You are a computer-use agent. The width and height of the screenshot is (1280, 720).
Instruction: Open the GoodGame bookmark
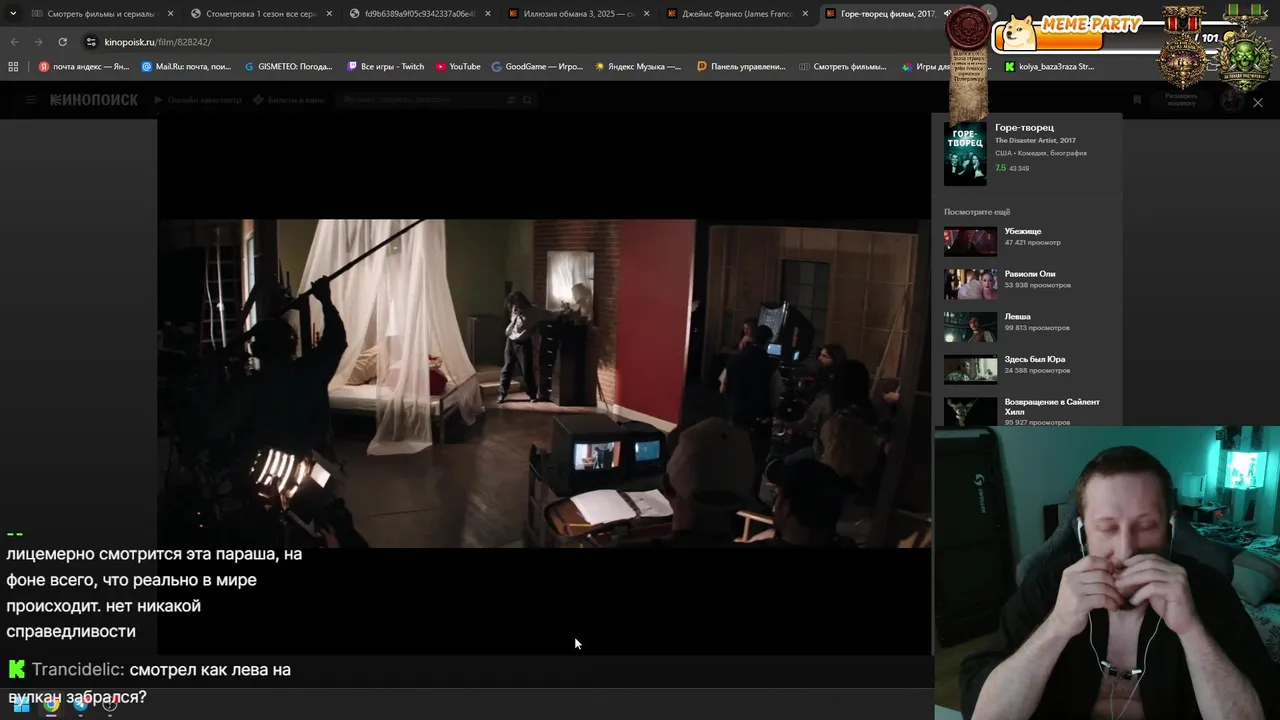pyautogui.click(x=537, y=67)
